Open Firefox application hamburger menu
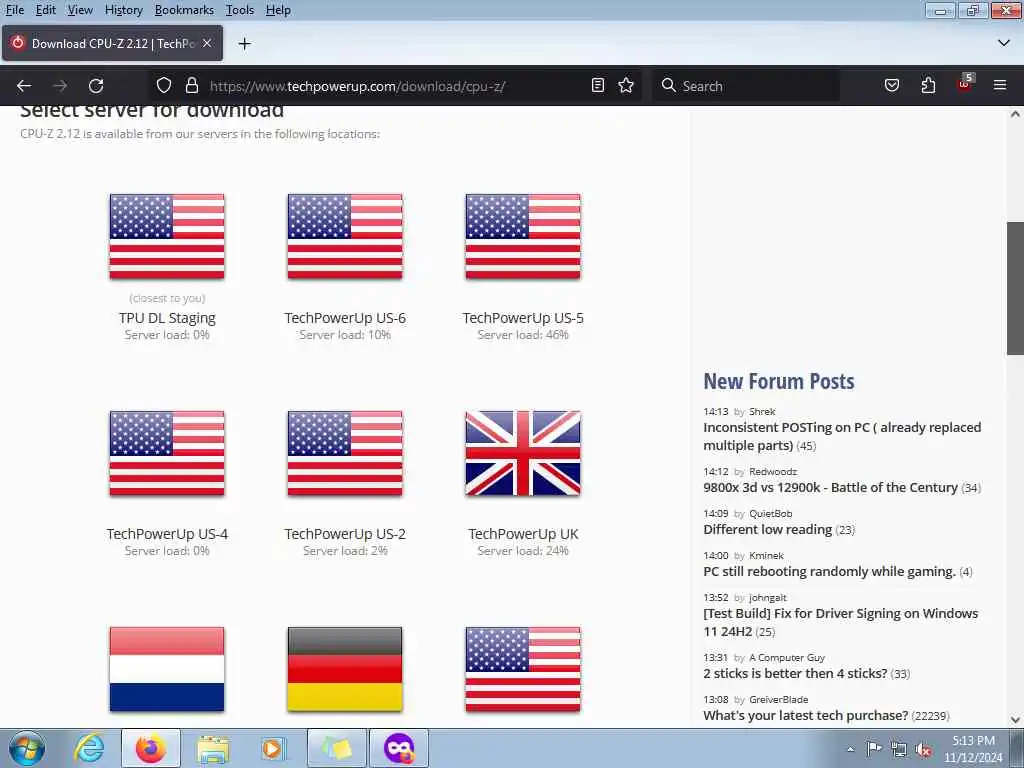Screen dimensions: 1024x768 pyautogui.click(x=1000, y=86)
